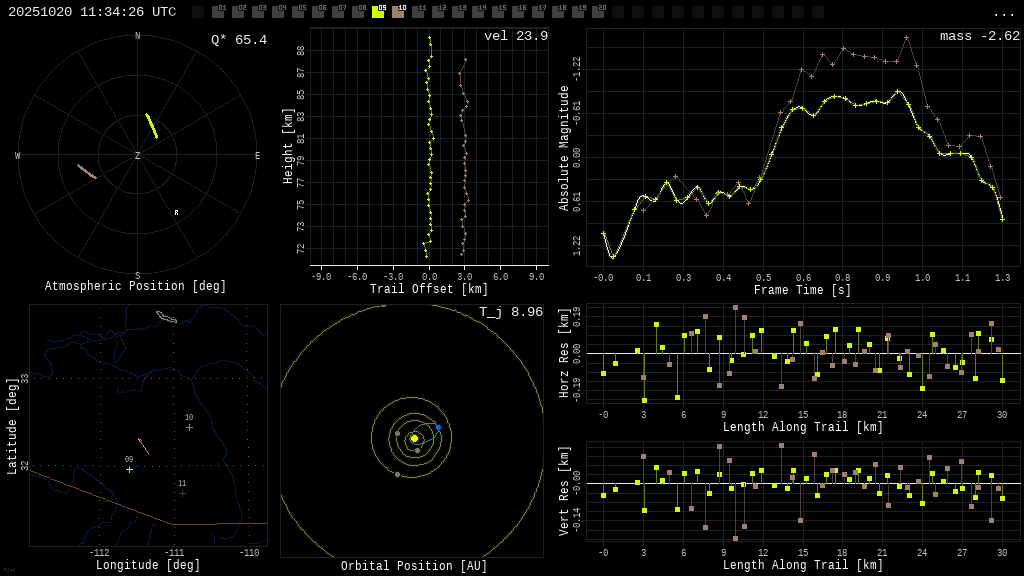Select the highlighted yellow station 09 swatch

(378, 12)
